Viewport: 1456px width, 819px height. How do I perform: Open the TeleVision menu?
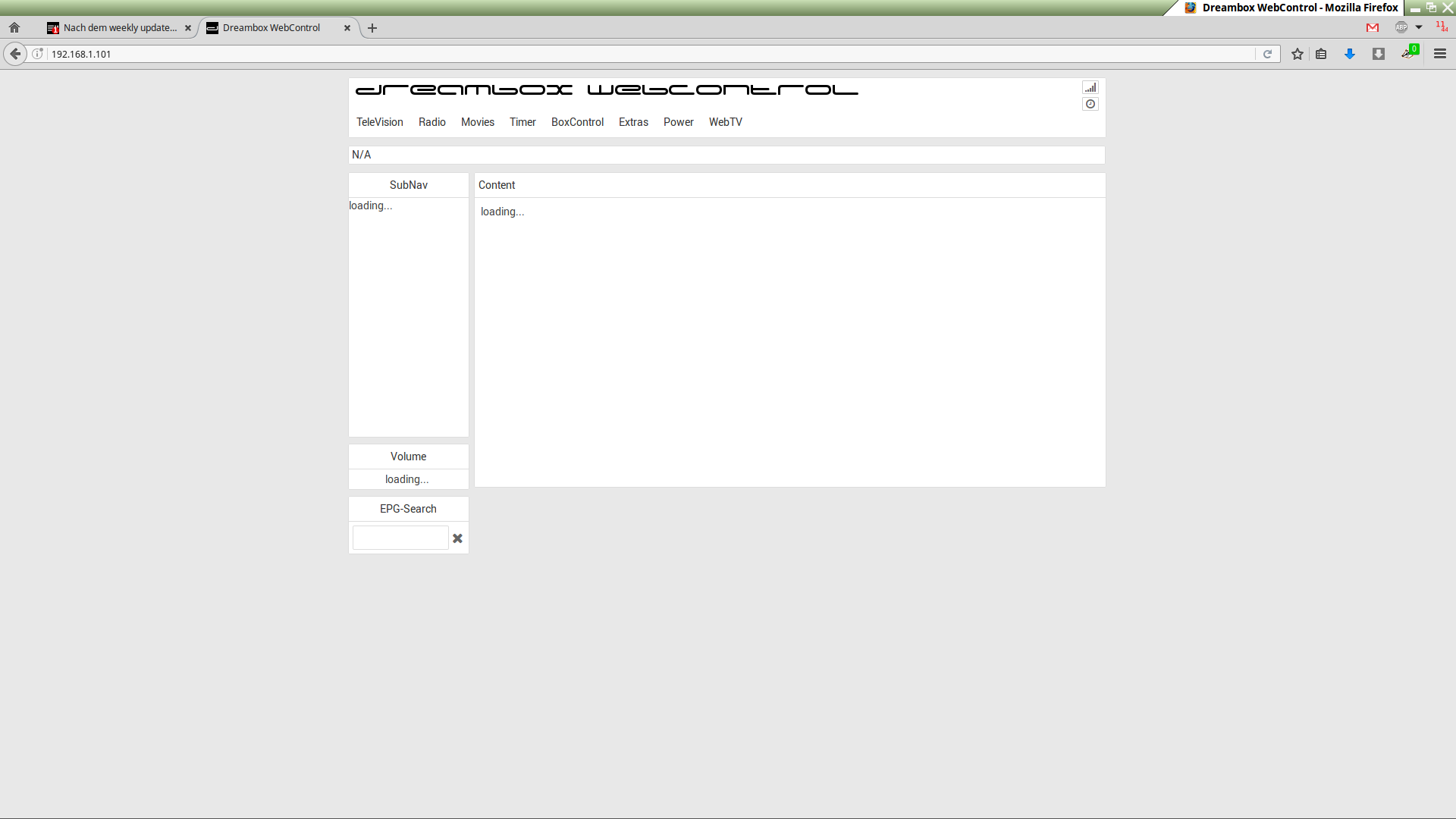(380, 122)
